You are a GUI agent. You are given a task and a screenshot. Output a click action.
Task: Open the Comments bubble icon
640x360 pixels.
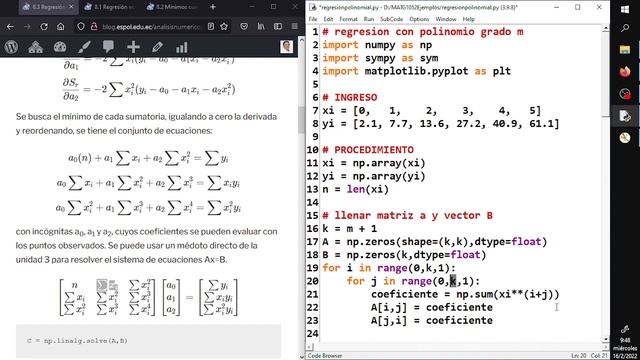[109, 47]
